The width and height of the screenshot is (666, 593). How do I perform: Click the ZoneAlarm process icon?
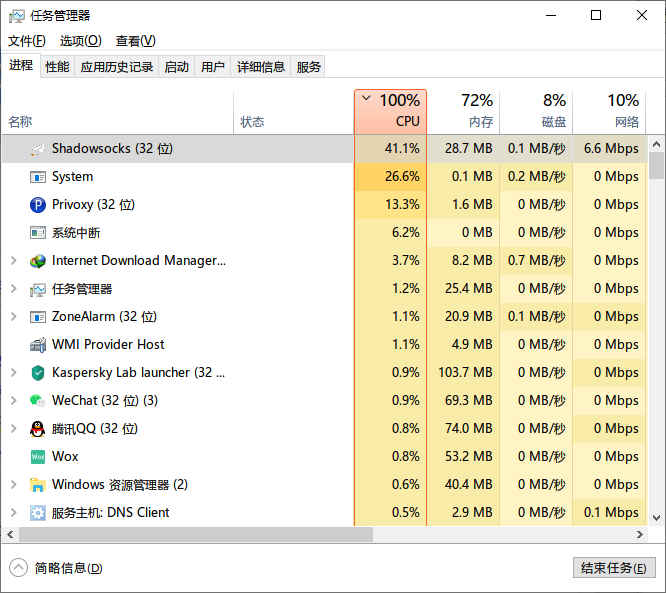coord(38,317)
